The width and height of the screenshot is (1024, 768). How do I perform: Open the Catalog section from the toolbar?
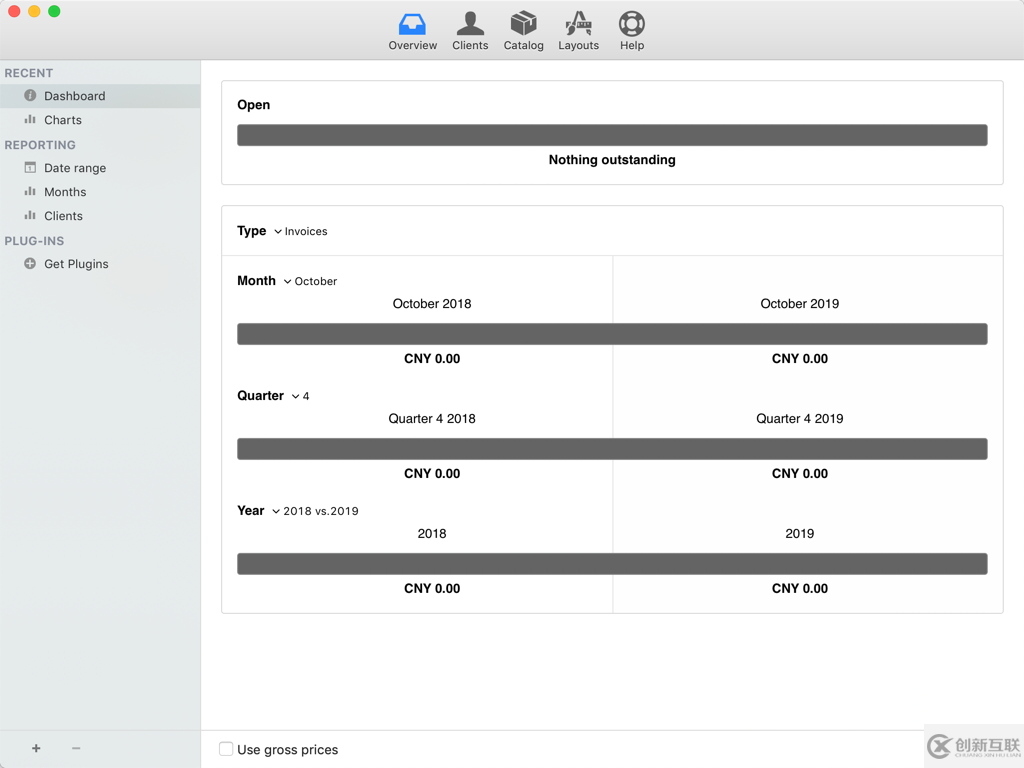[523, 30]
